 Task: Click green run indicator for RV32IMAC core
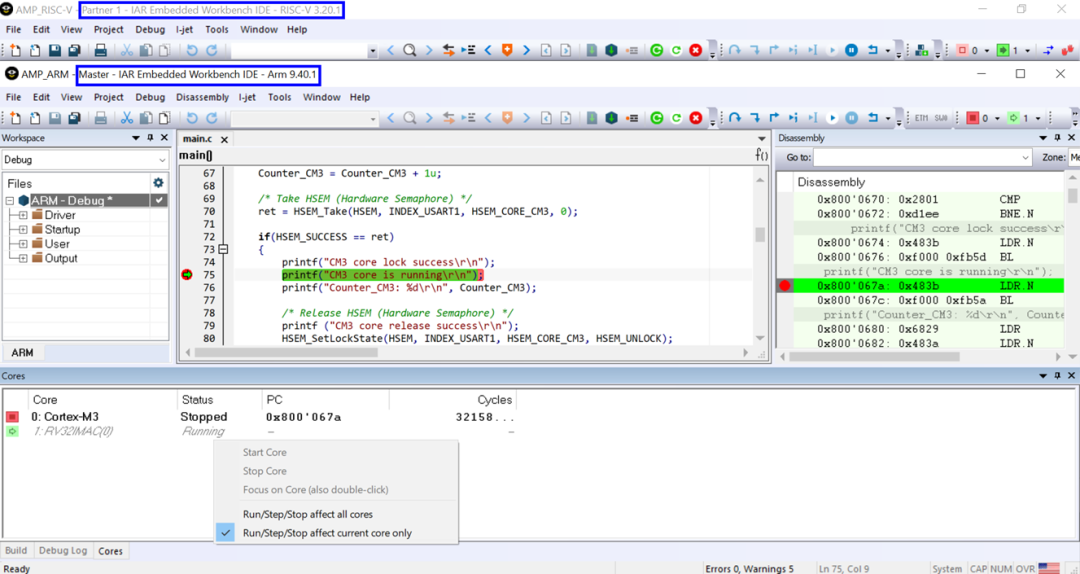12,431
